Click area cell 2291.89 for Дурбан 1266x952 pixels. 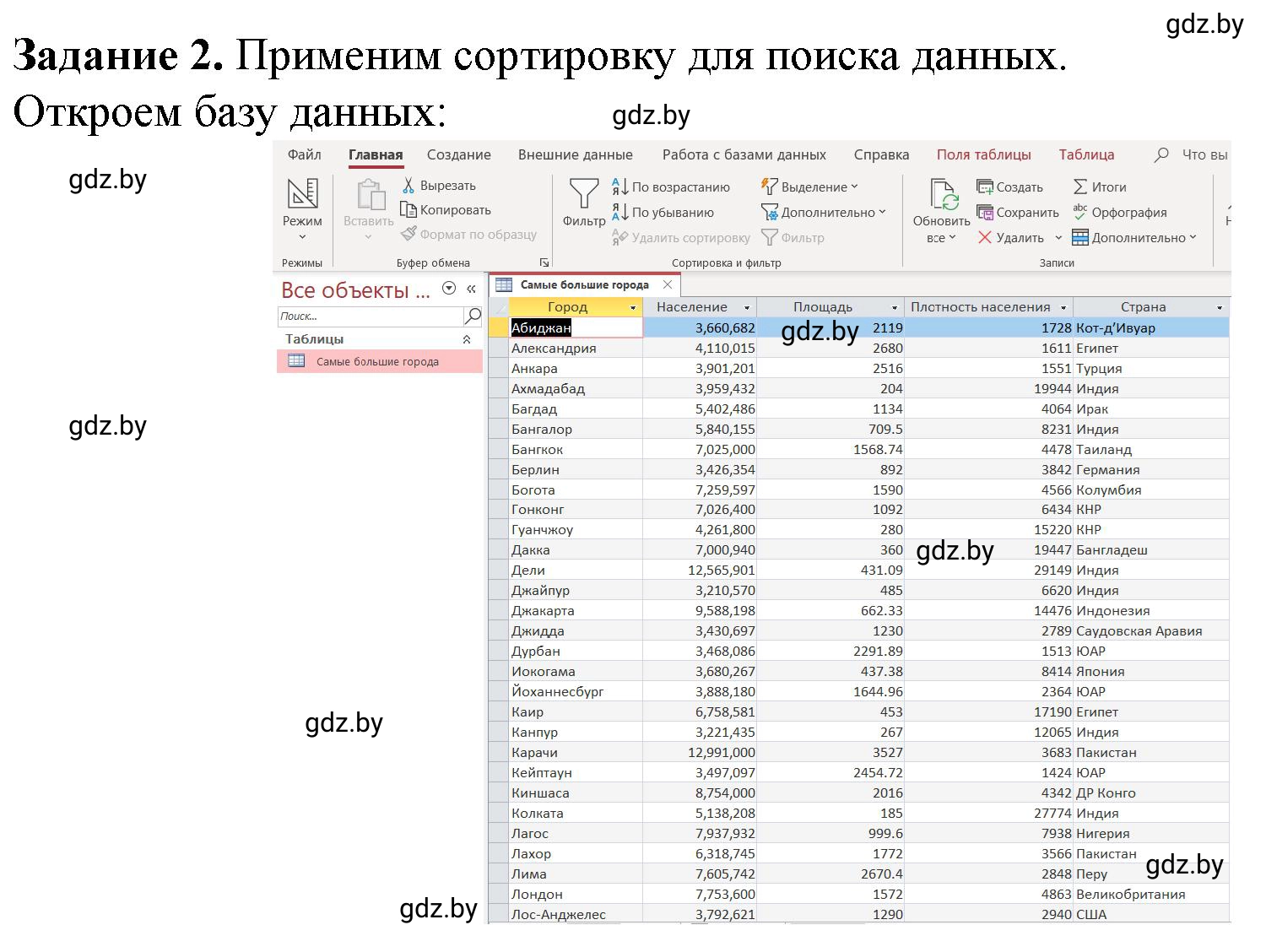830,651
